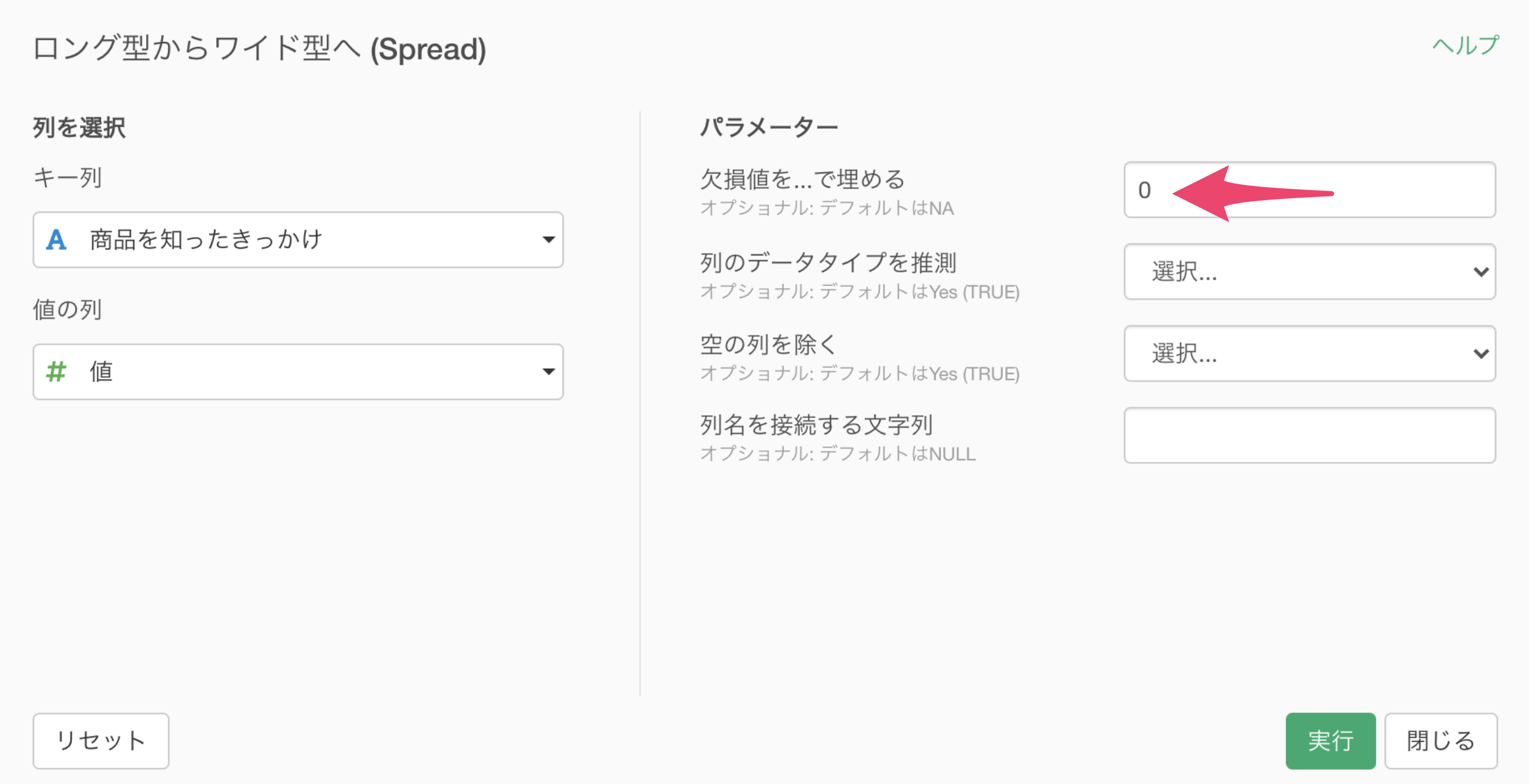
Task: Reset settings with リセット button
Action: [x=101, y=741]
